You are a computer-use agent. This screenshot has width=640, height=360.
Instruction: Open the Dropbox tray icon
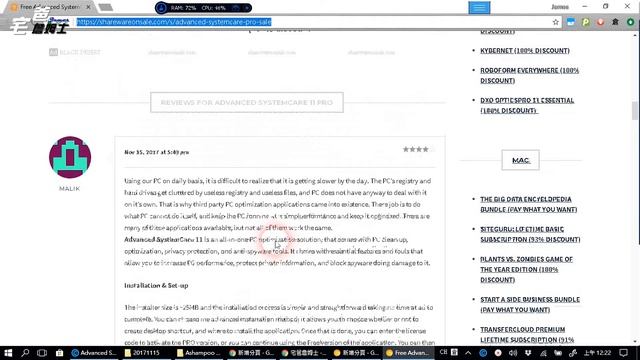coord(528,353)
